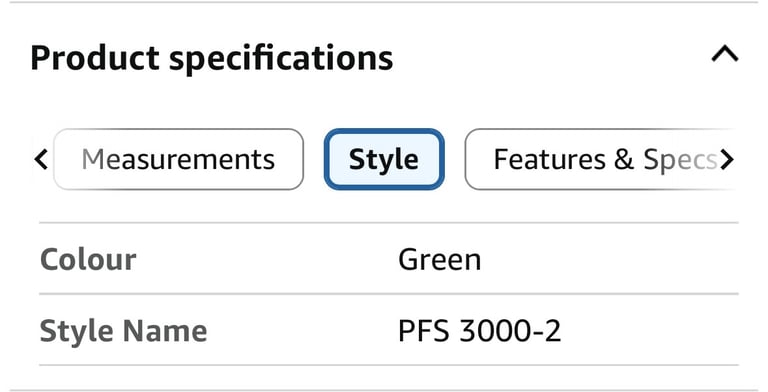Open the Features & Specs tab
768x392 pixels.
tap(600, 159)
